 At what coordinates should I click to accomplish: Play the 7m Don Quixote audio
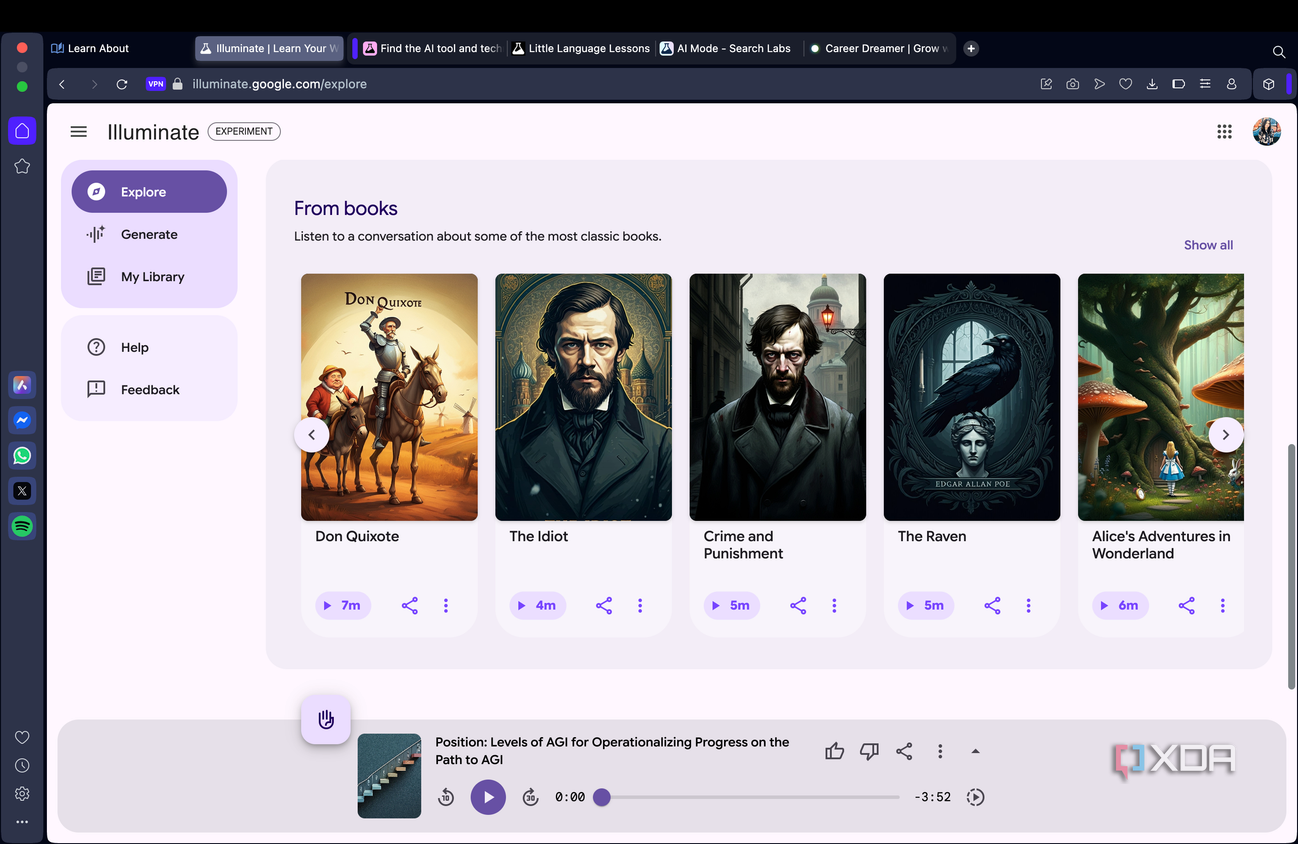coord(343,605)
